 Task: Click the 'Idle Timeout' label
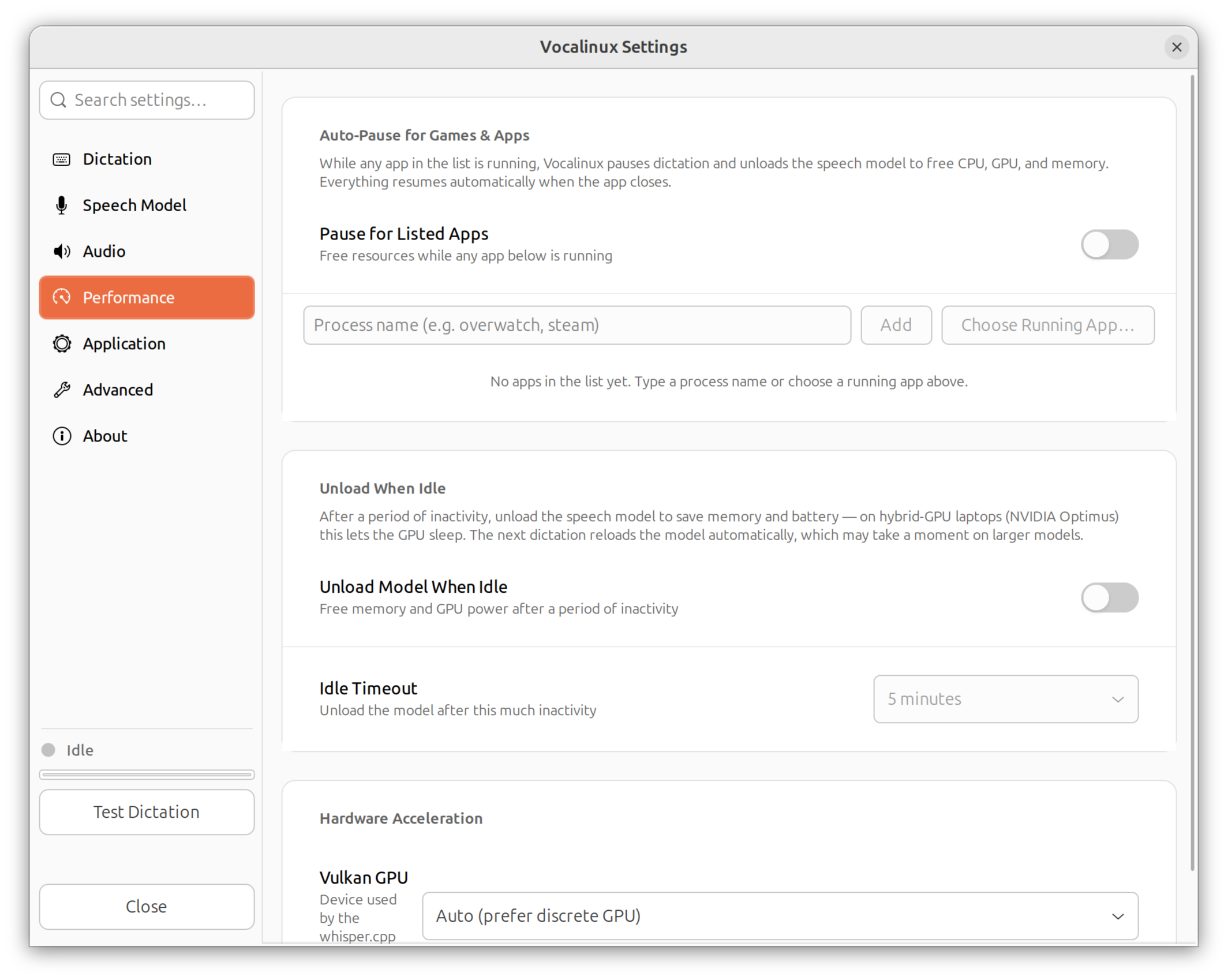click(368, 689)
